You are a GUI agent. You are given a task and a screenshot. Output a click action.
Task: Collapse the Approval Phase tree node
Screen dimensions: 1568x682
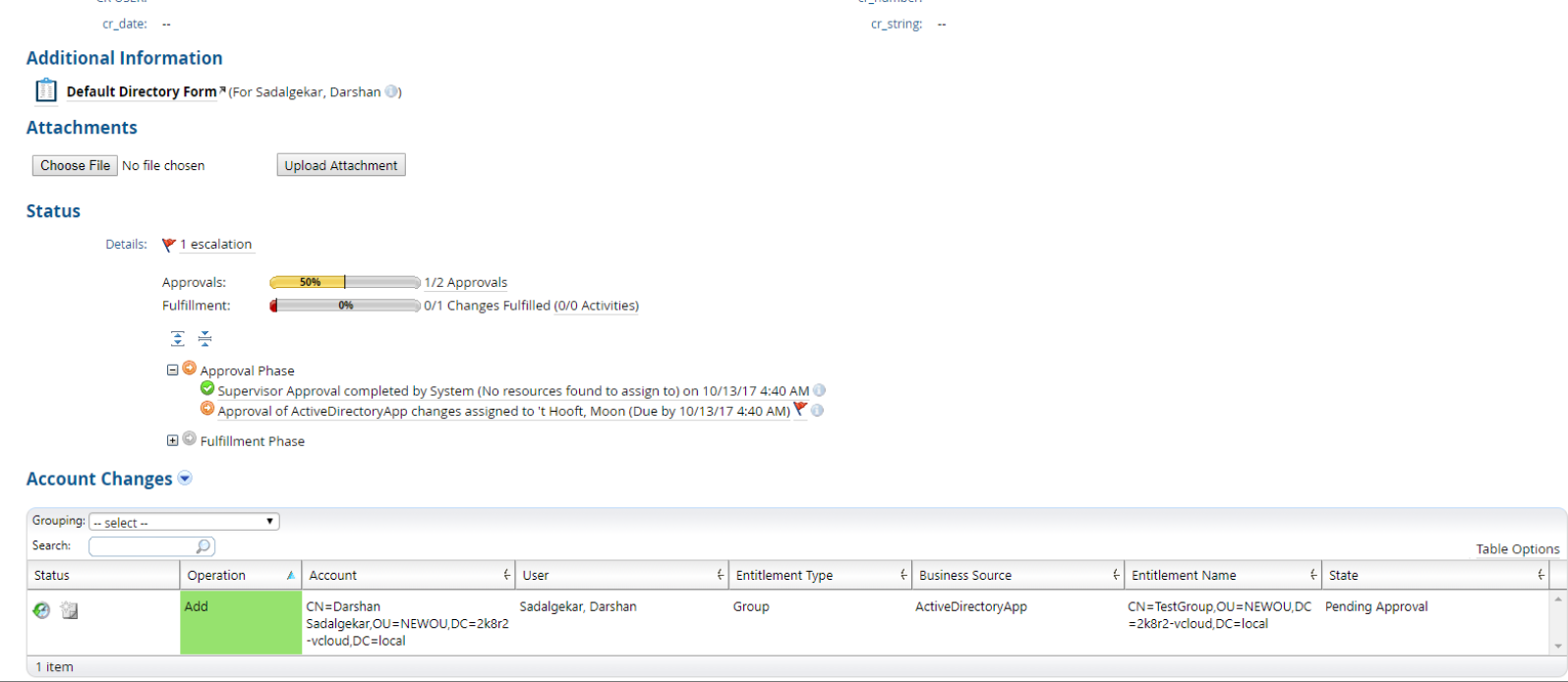click(172, 370)
